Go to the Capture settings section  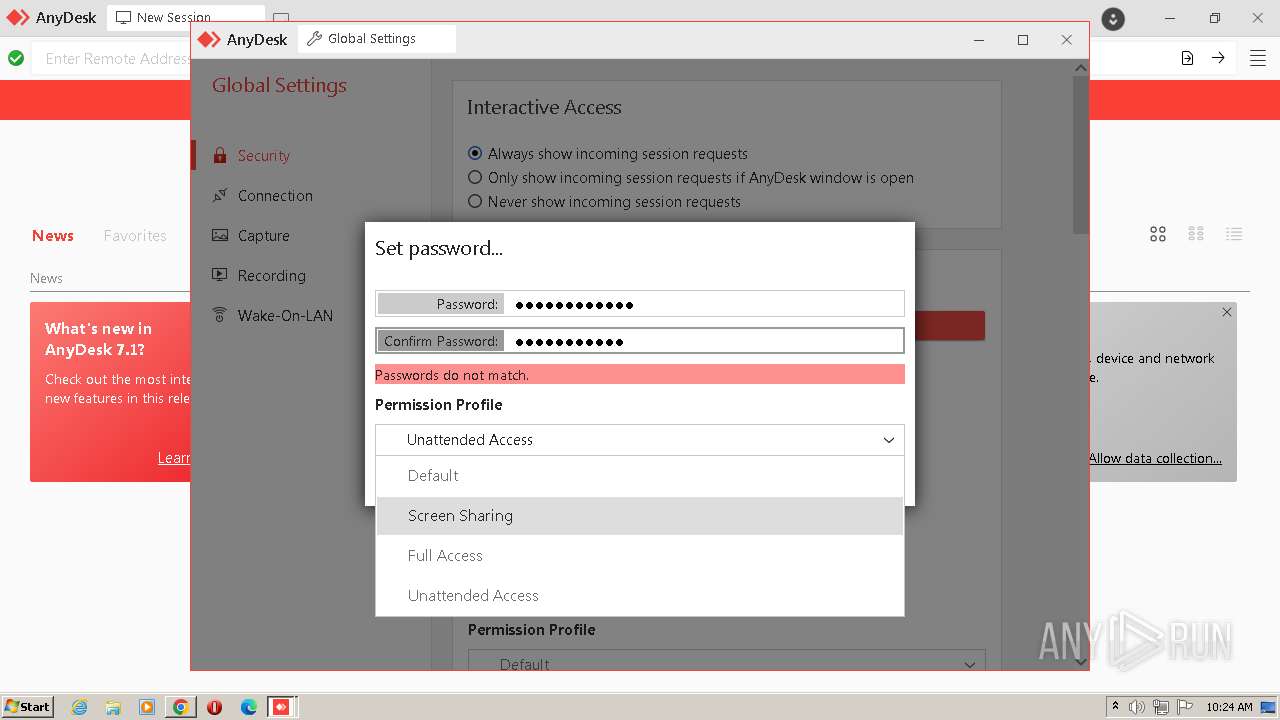(x=263, y=236)
